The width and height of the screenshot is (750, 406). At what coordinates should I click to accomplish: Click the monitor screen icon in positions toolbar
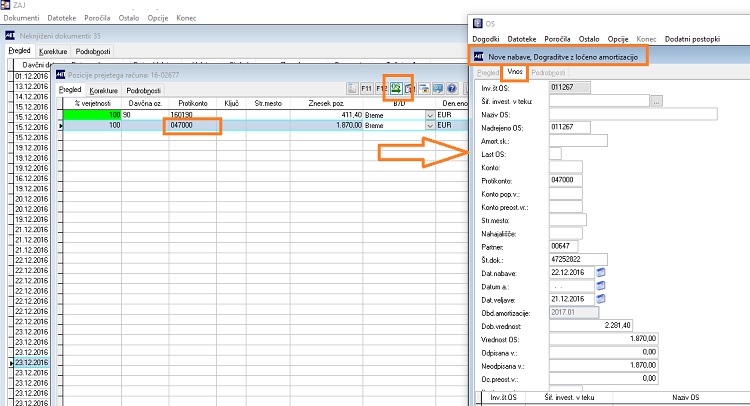pyautogui.click(x=438, y=88)
